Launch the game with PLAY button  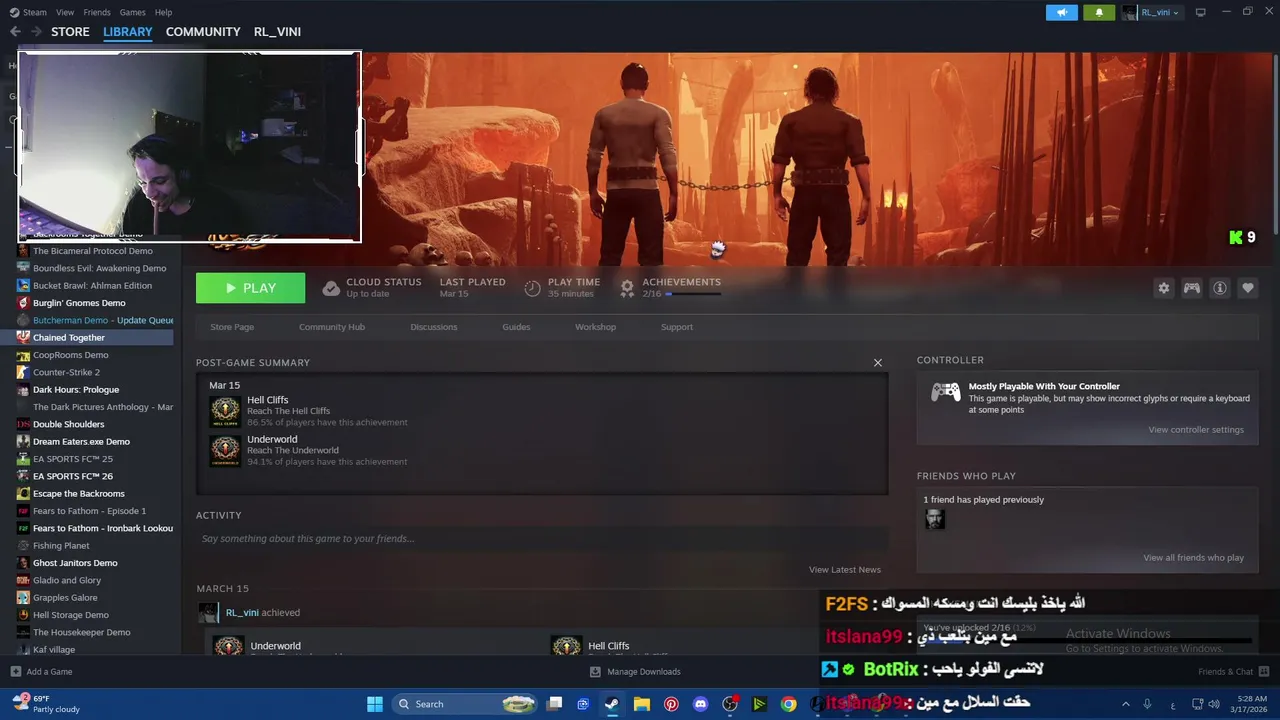250,288
